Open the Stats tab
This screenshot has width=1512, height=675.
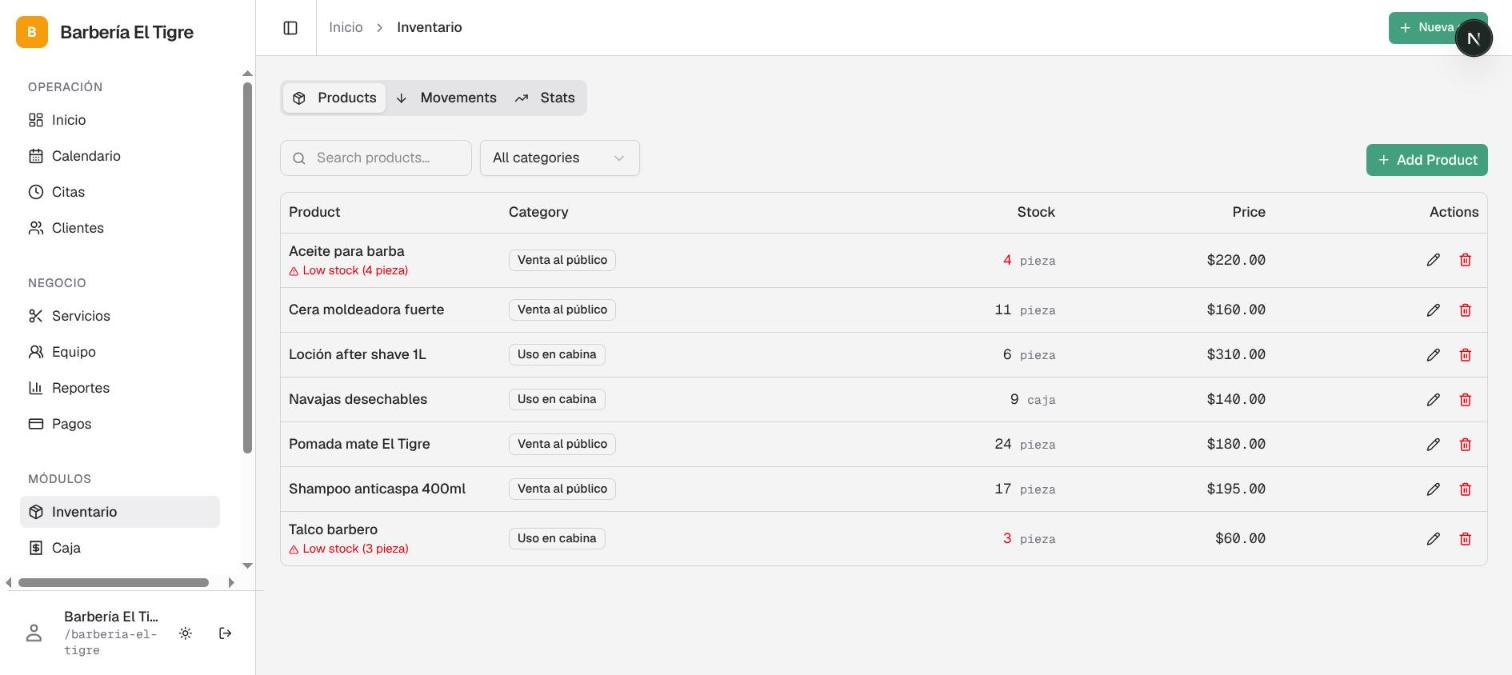(545, 98)
